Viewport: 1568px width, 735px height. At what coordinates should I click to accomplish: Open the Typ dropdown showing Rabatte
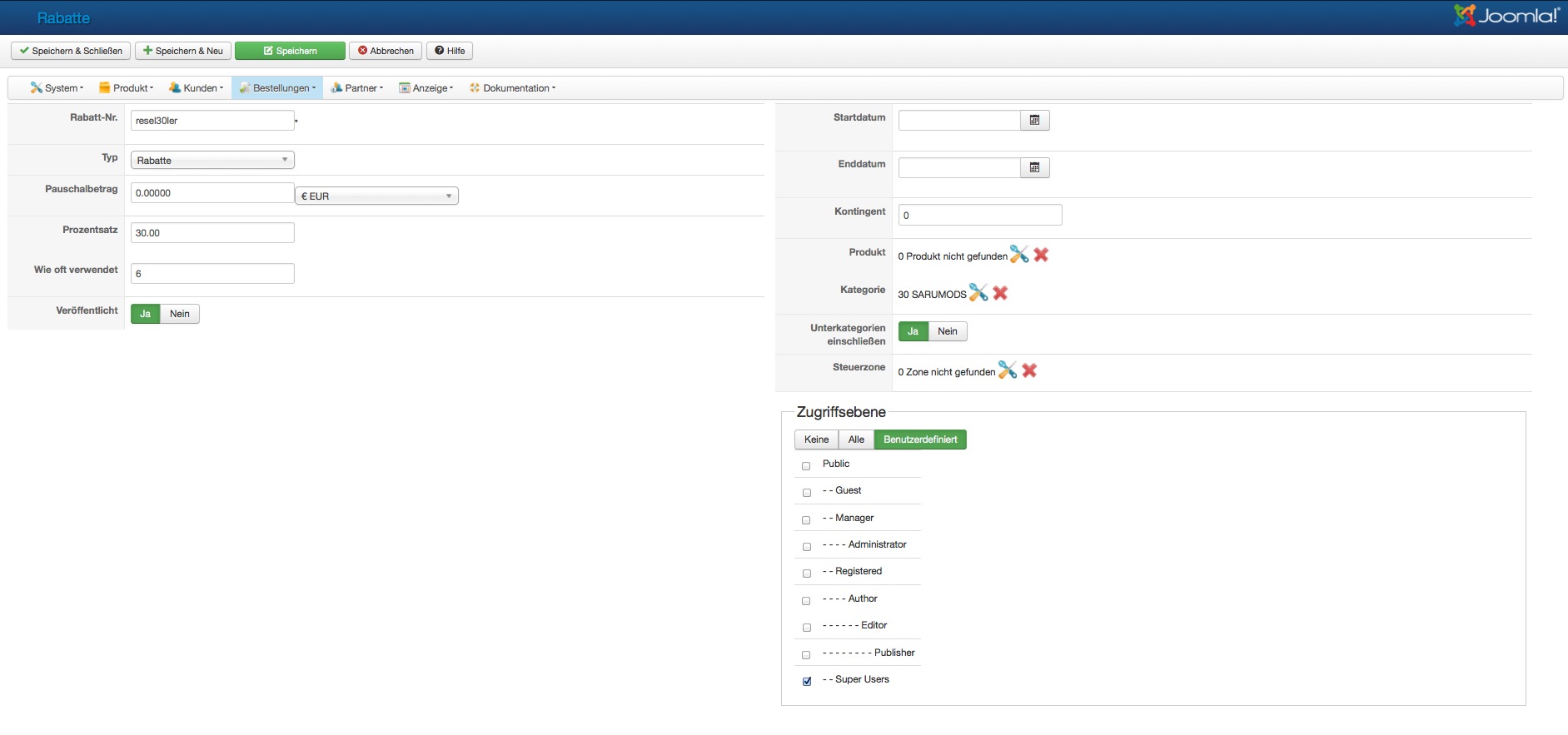click(212, 160)
